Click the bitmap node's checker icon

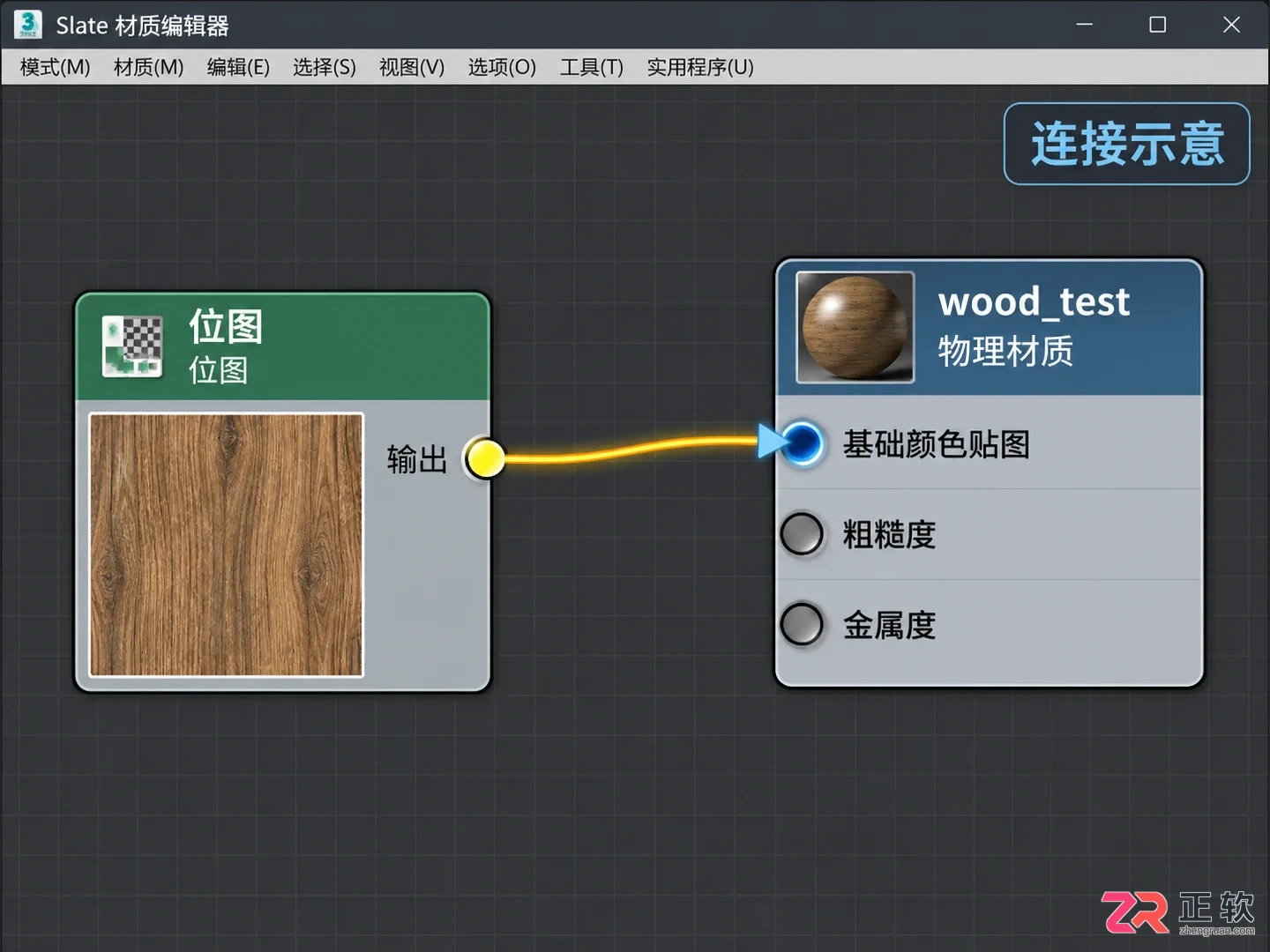click(x=132, y=346)
